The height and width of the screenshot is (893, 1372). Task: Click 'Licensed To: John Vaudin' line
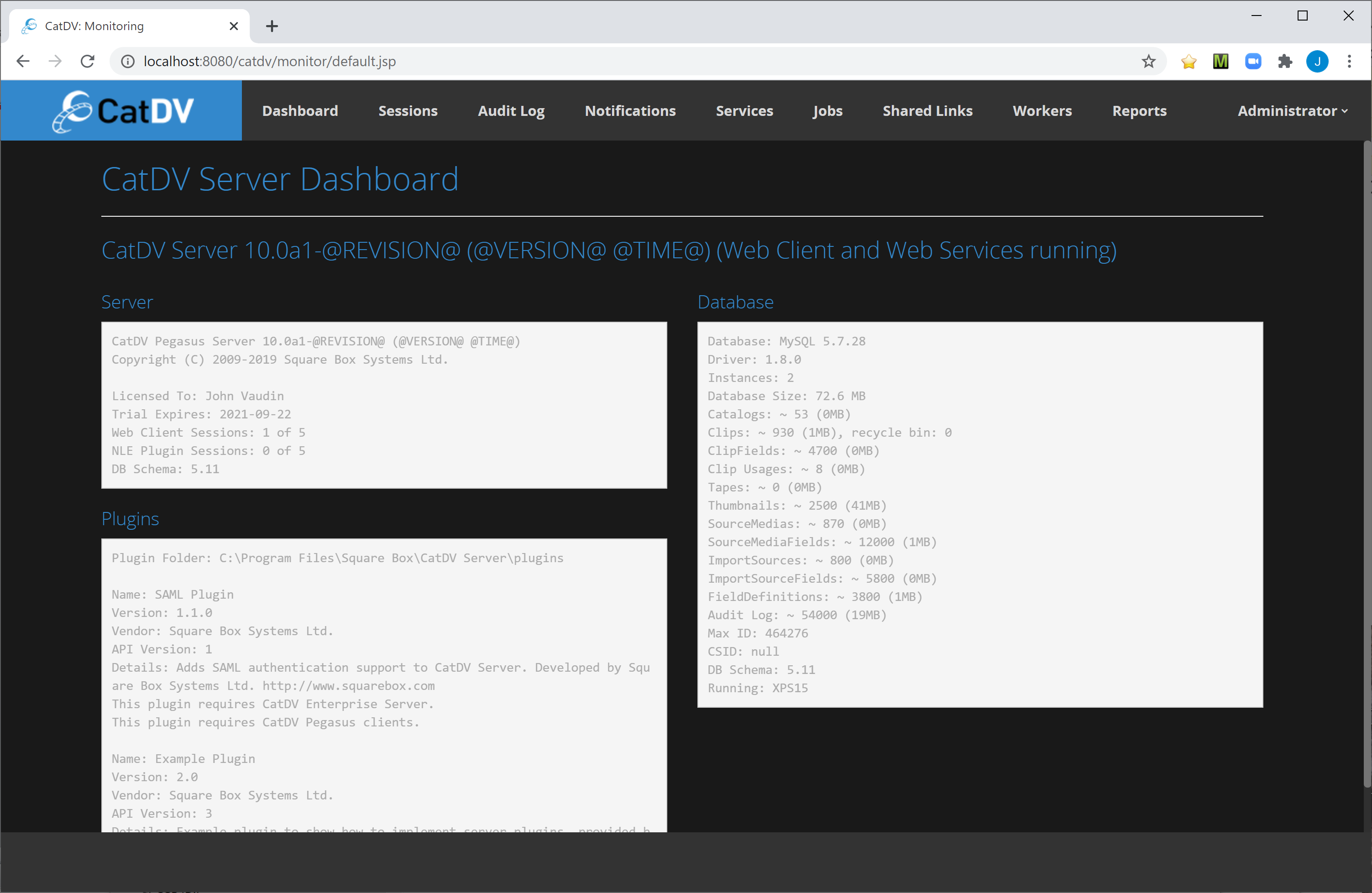[198, 396]
